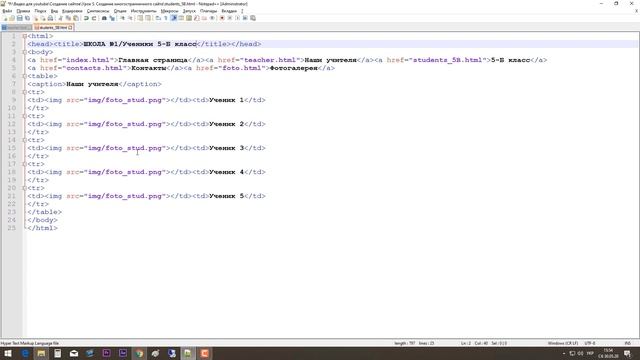Switch to the first document tab

tap(16, 27)
